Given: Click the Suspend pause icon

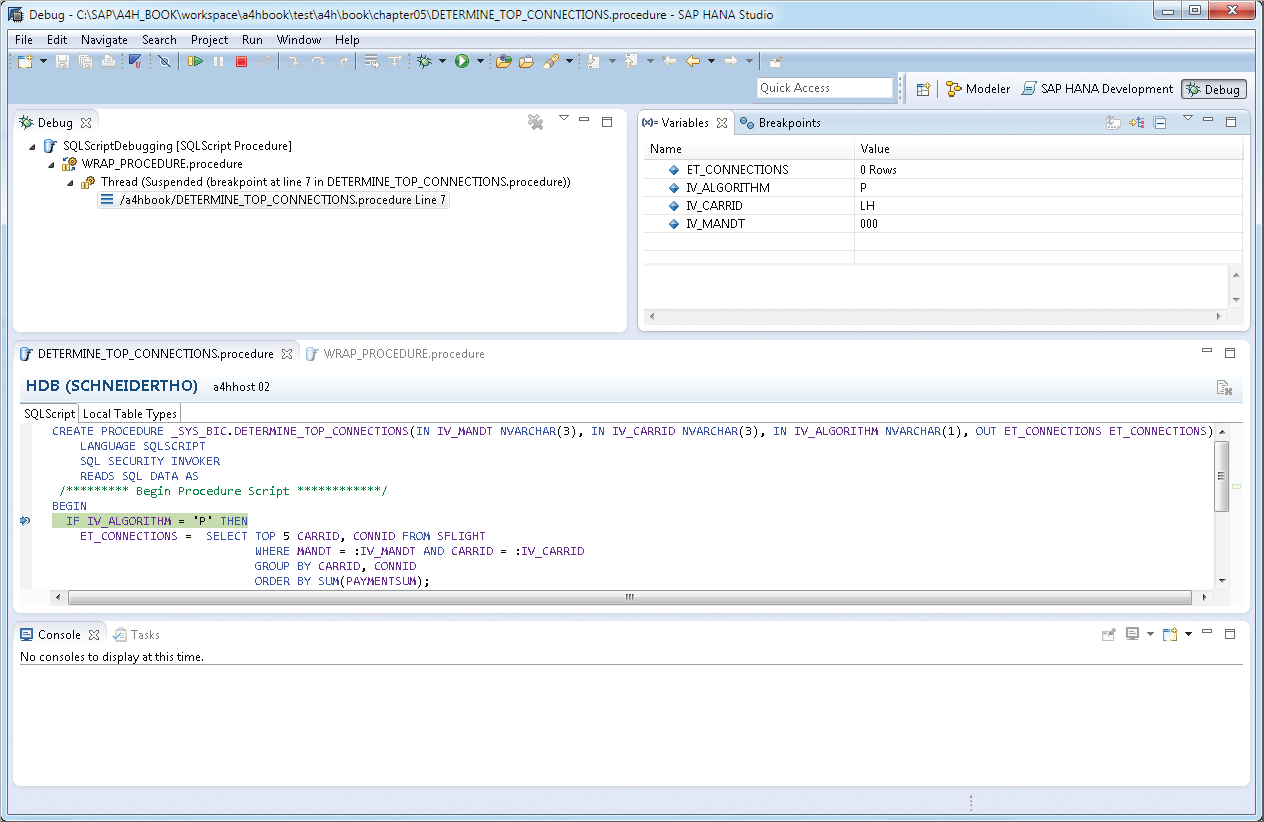Looking at the screenshot, I should (218, 62).
